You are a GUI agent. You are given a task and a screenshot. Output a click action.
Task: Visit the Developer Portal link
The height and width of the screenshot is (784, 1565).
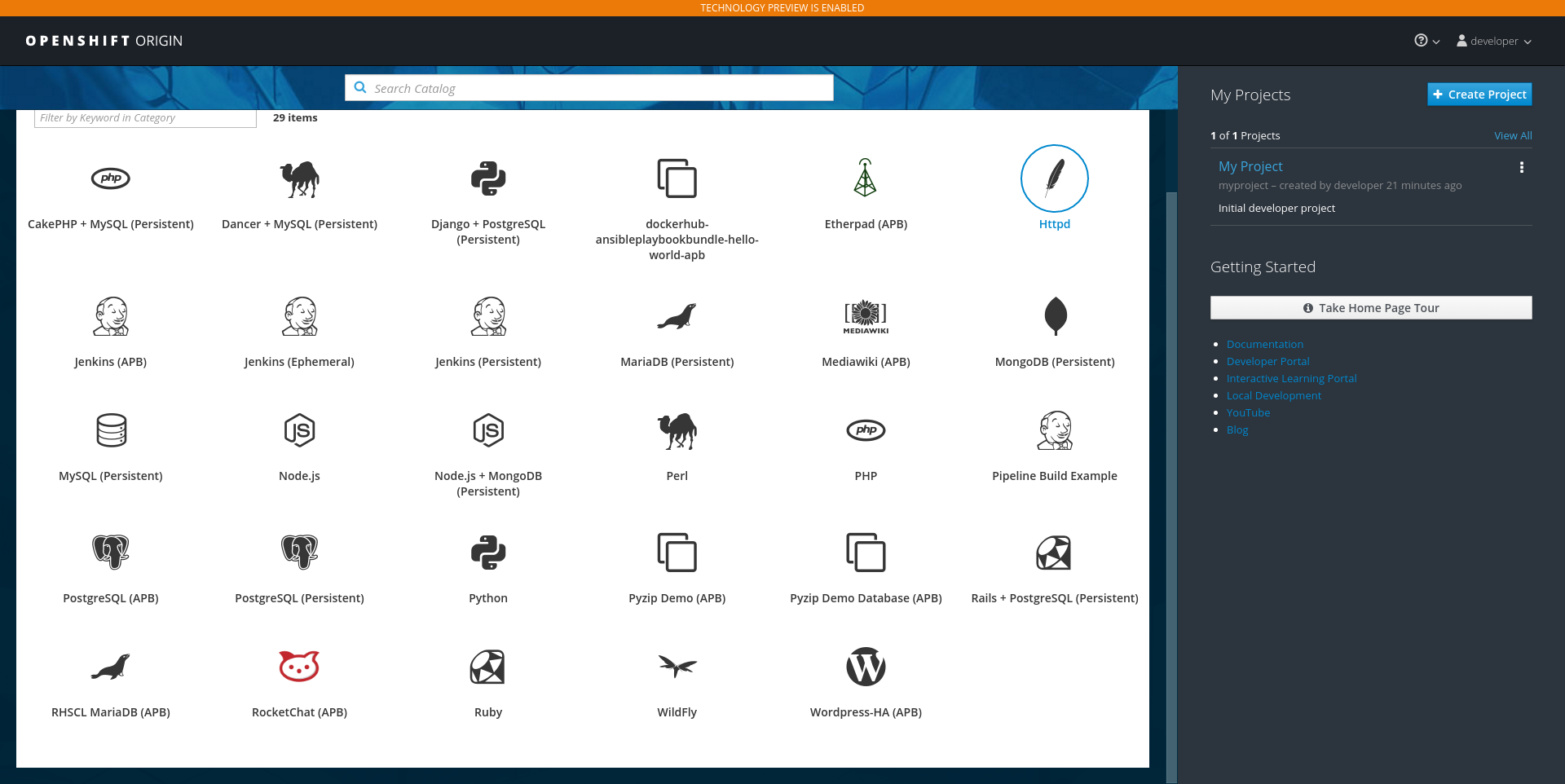[x=1268, y=362]
